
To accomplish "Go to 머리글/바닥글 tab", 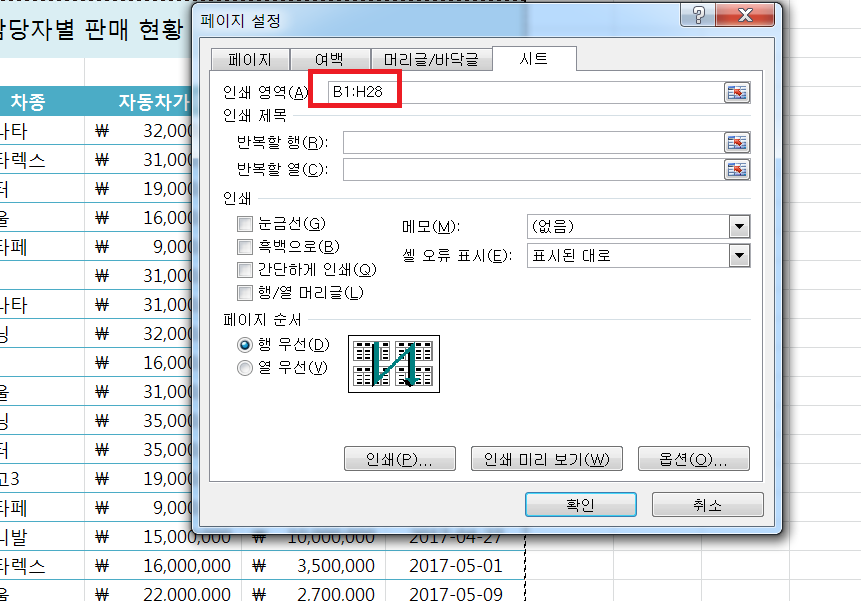I will point(431,60).
